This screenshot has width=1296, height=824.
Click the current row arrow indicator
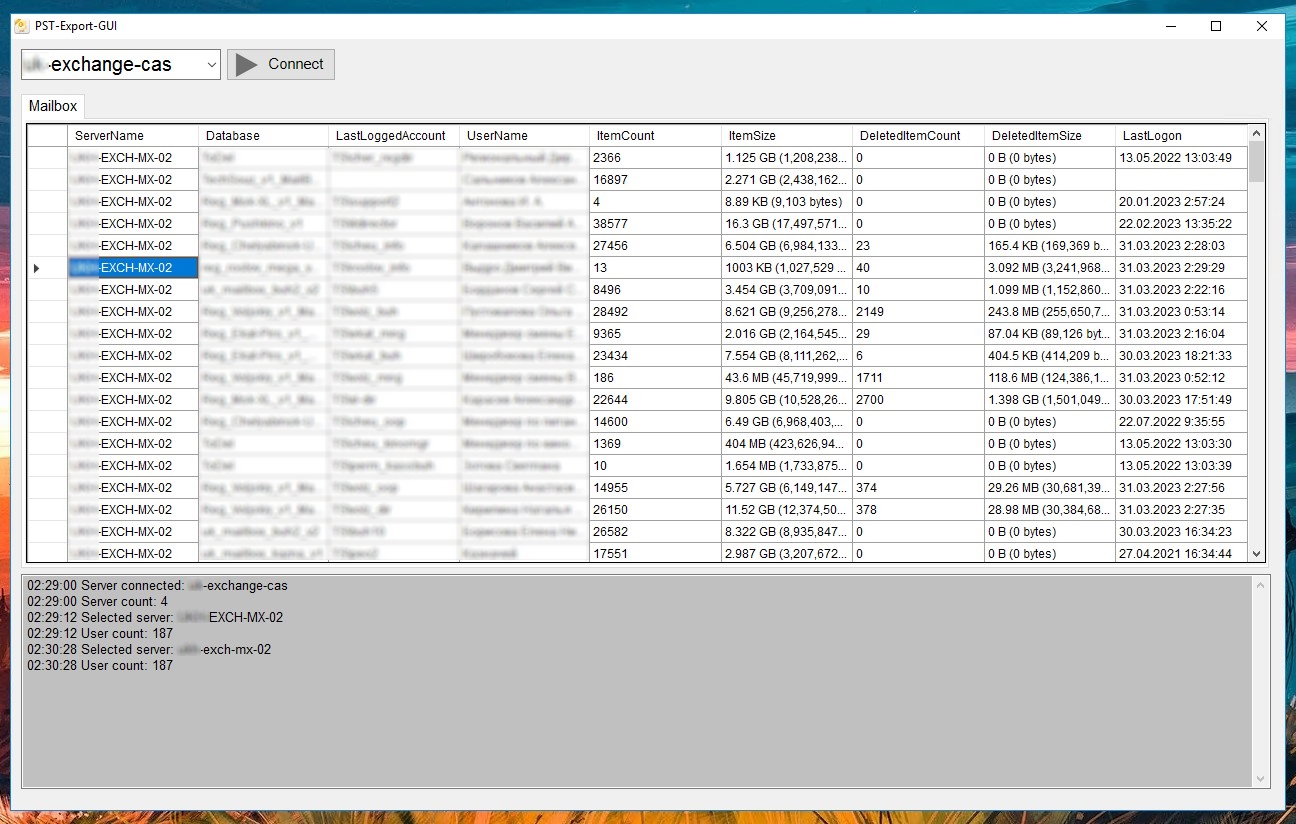(37, 268)
